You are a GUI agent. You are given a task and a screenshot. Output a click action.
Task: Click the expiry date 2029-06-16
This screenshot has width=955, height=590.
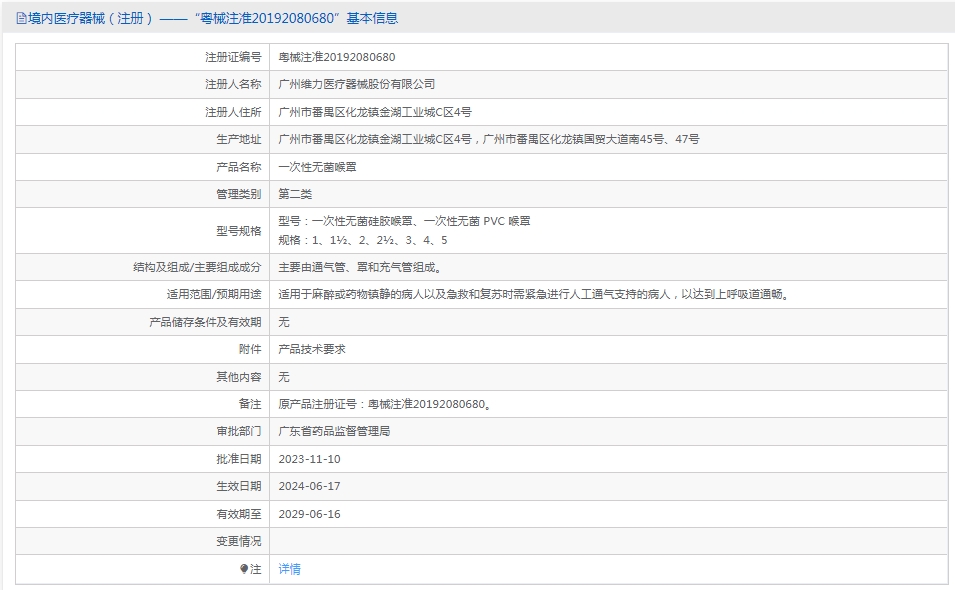click(x=309, y=514)
